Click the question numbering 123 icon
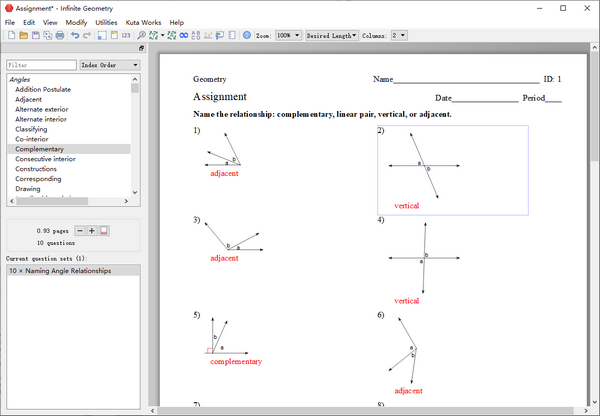Viewport: 600px width, 416px height. 126,35
